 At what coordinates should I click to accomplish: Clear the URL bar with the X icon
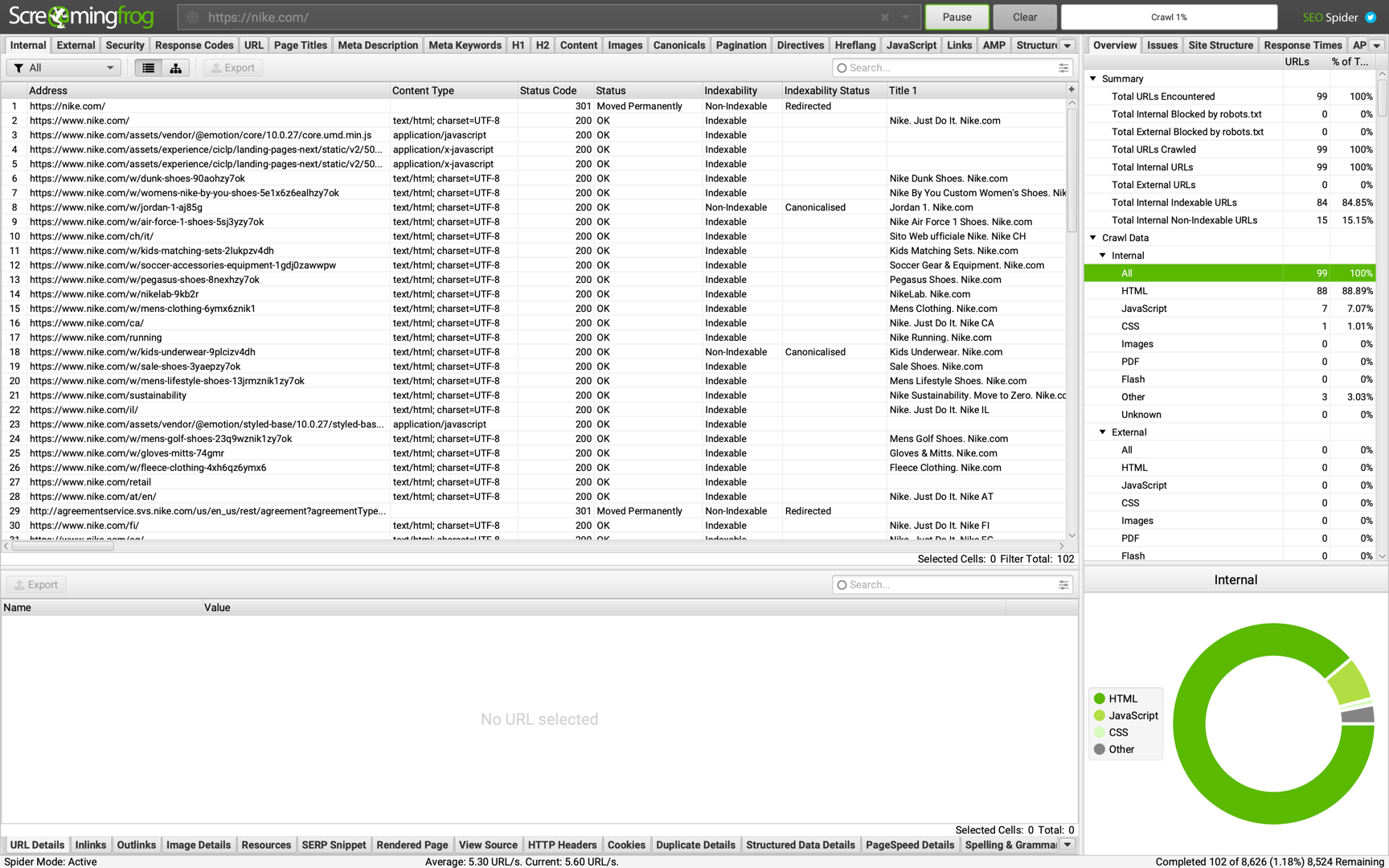[x=884, y=17]
